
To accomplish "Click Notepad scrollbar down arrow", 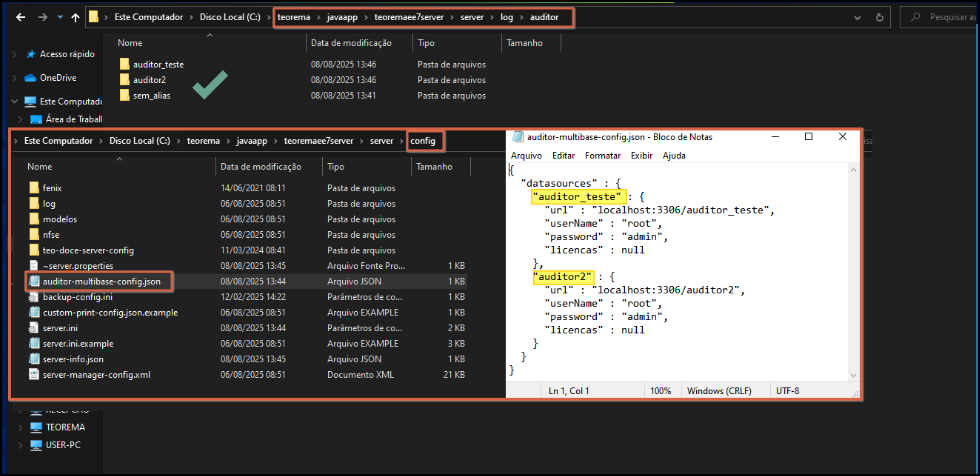I will click(x=853, y=375).
